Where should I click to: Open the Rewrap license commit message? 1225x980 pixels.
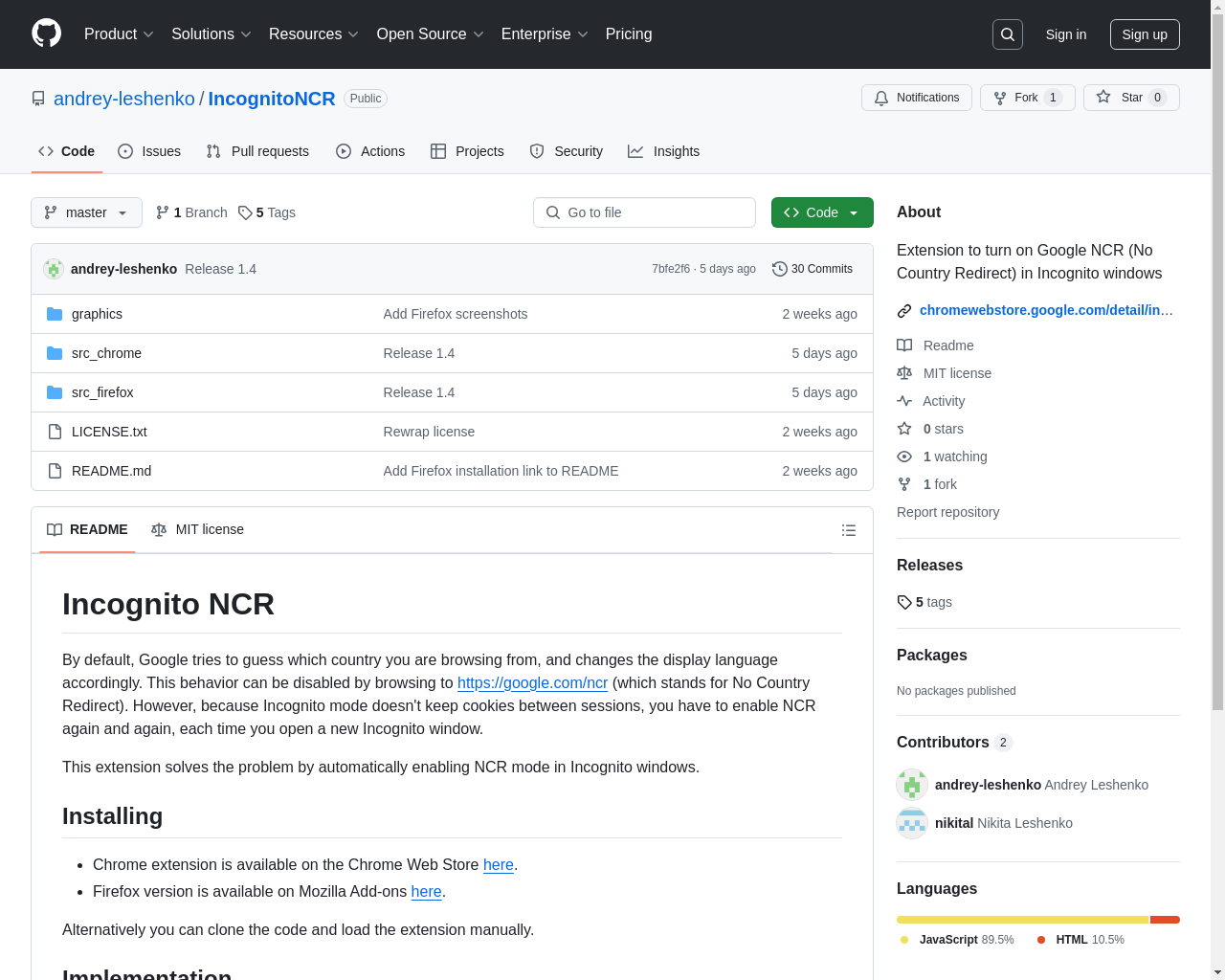[x=429, y=432]
